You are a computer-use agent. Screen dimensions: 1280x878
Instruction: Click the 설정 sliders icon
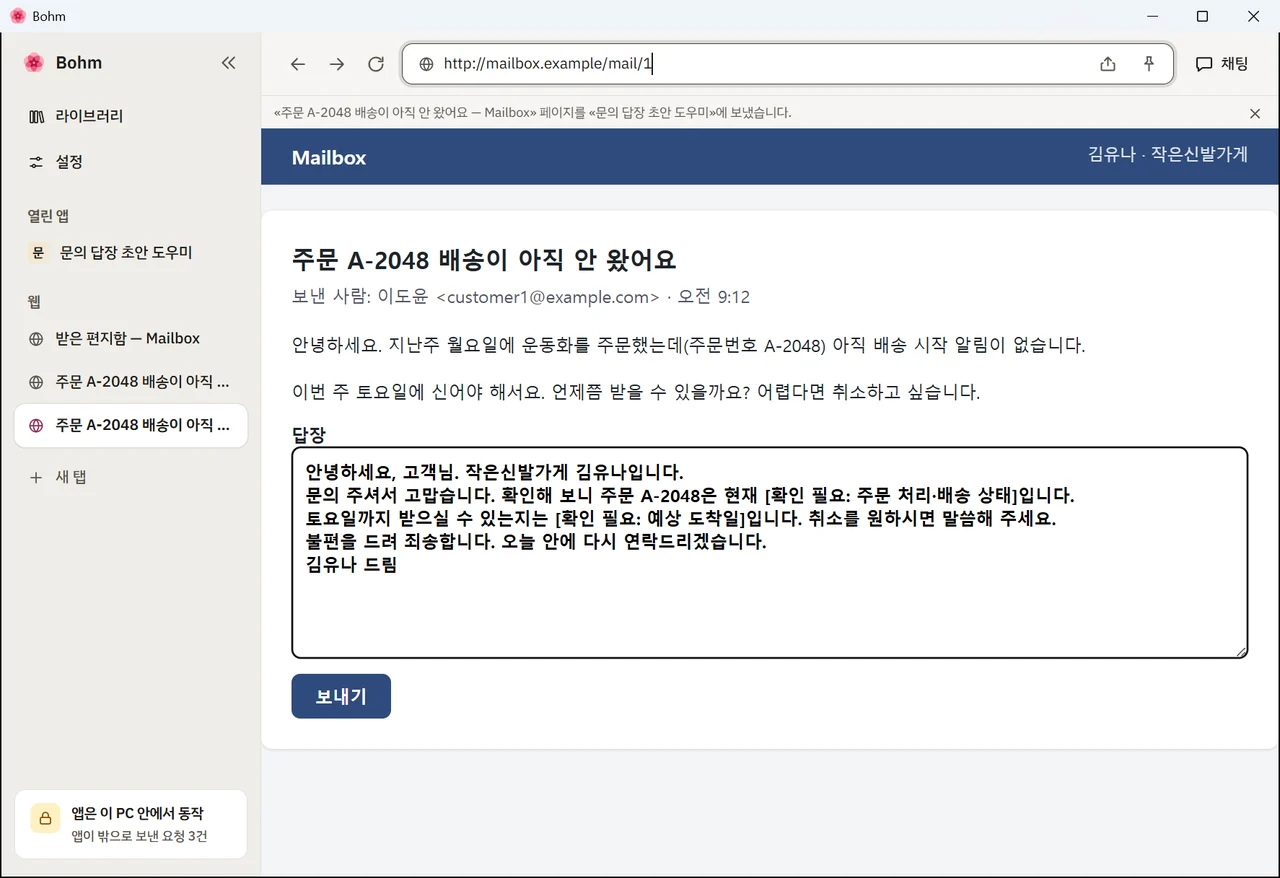37,162
